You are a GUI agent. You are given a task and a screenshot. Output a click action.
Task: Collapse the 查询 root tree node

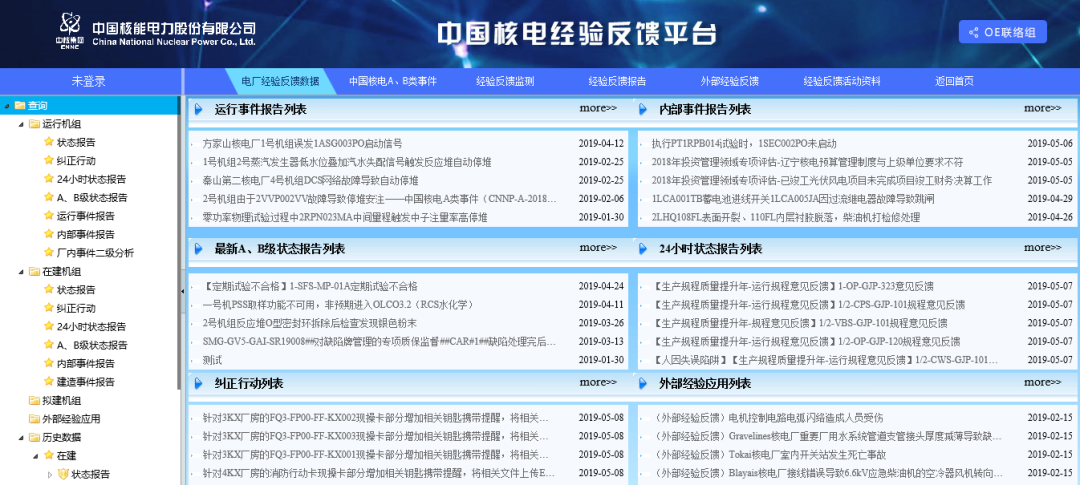[x=7, y=106]
